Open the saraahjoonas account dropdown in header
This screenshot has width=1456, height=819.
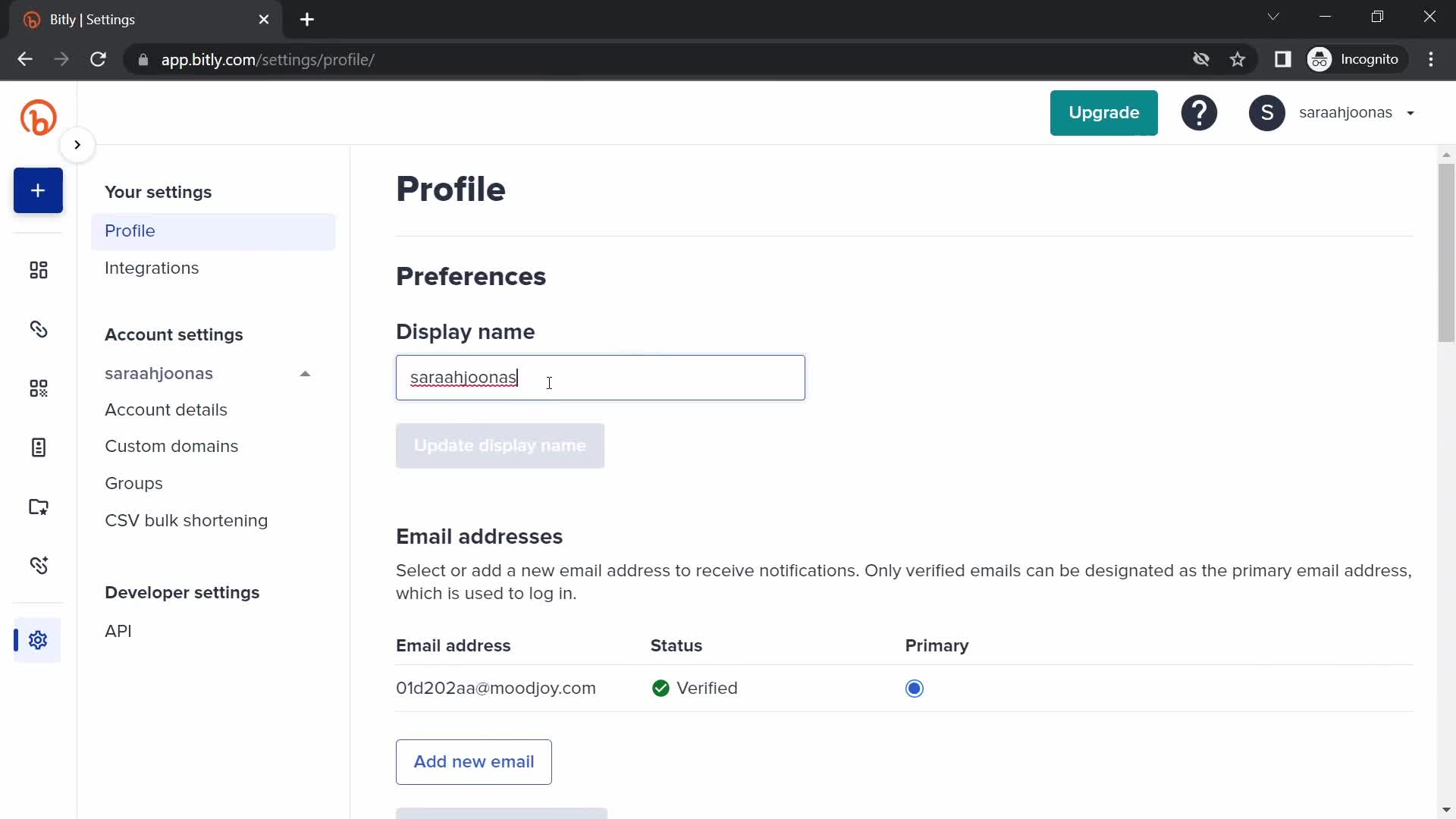1356,113
